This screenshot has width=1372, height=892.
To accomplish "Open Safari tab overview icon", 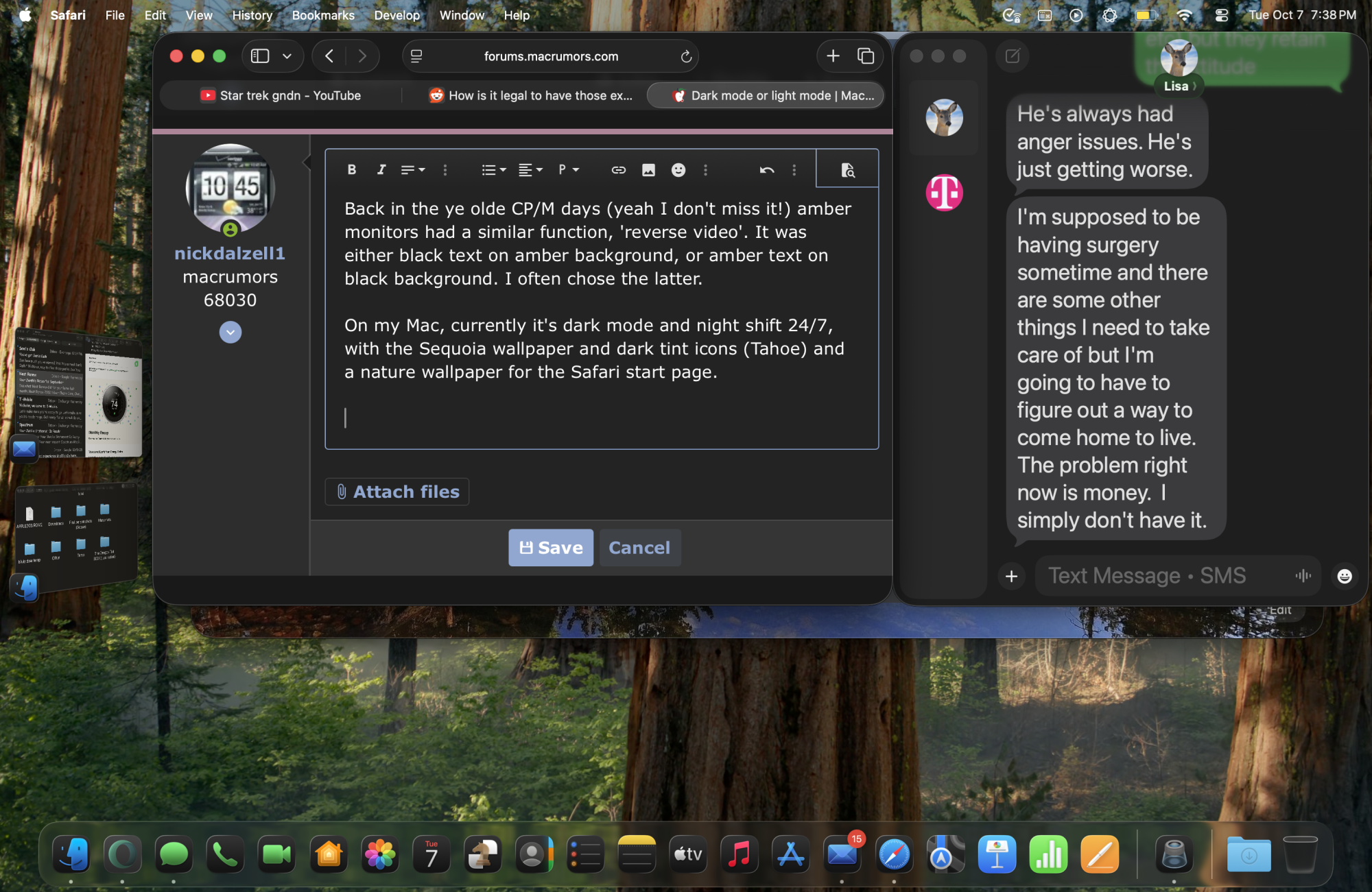I will (866, 56).
